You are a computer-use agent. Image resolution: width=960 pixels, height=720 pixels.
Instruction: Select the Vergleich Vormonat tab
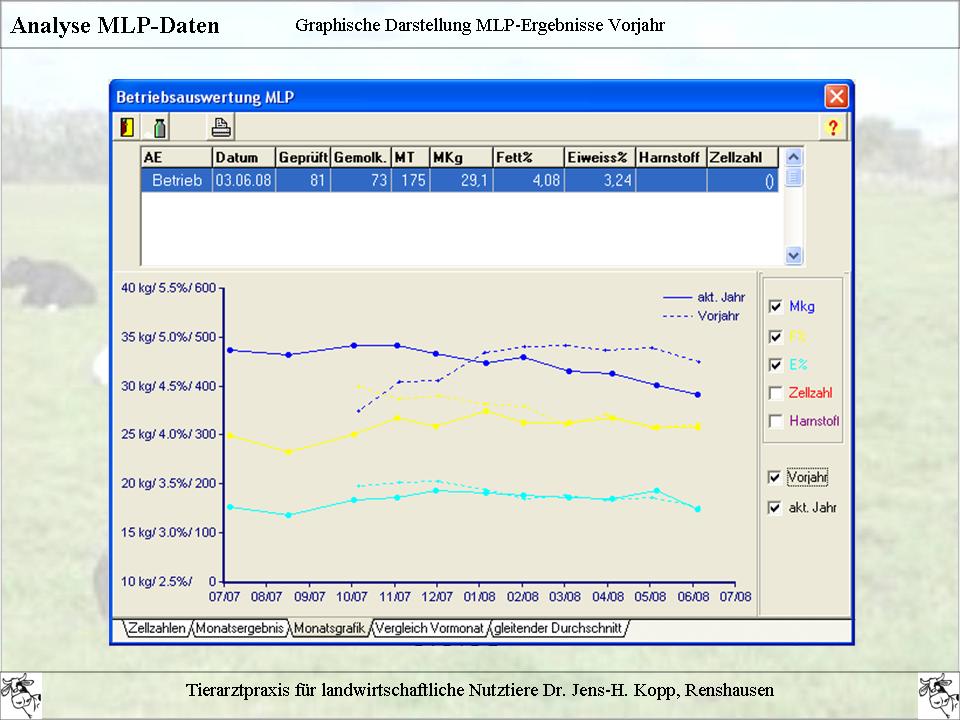[x=428, y=629]
